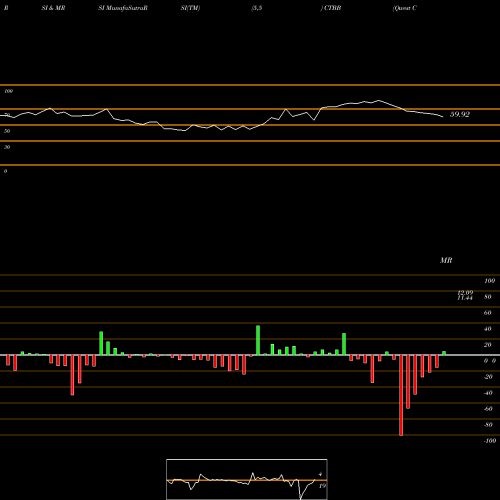Screen dimensions: 500x500
Task: Click the 30 label on RSI axis
Action: click(x=7, y=147)
